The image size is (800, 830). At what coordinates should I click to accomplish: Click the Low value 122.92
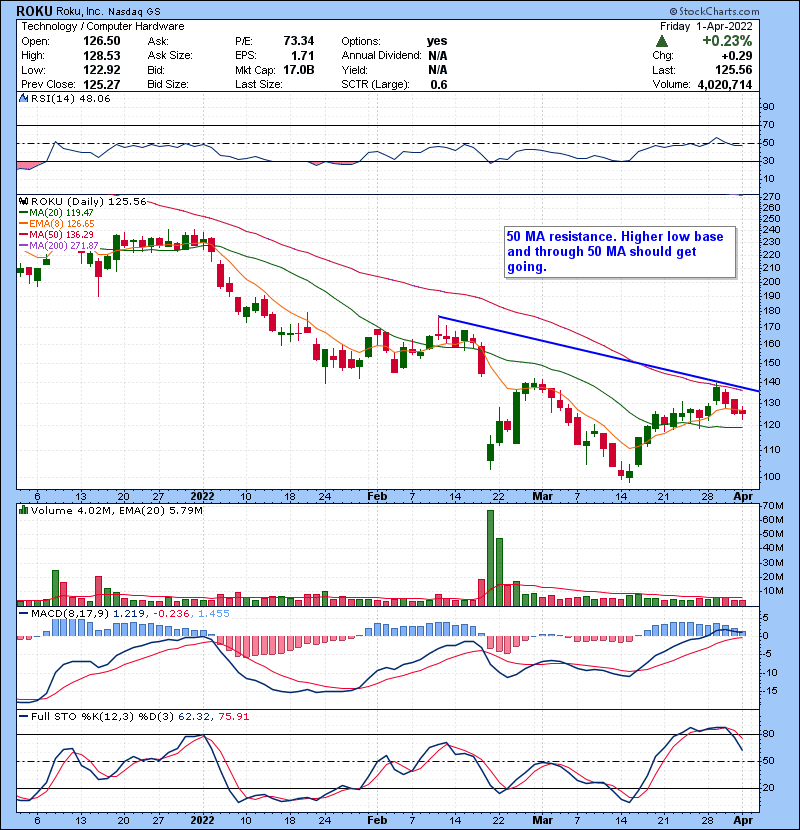click(x=102, y=70)
